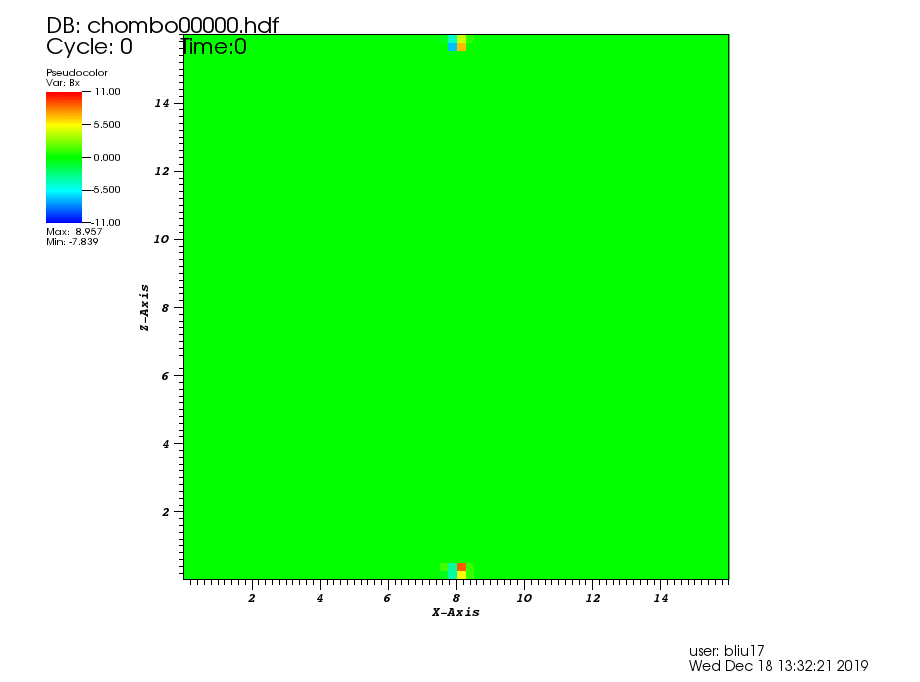The height and width of the screenshot is (682, 920).
Task: Click the orange hotspot cell at plot top
Action: tap(461, 47)
